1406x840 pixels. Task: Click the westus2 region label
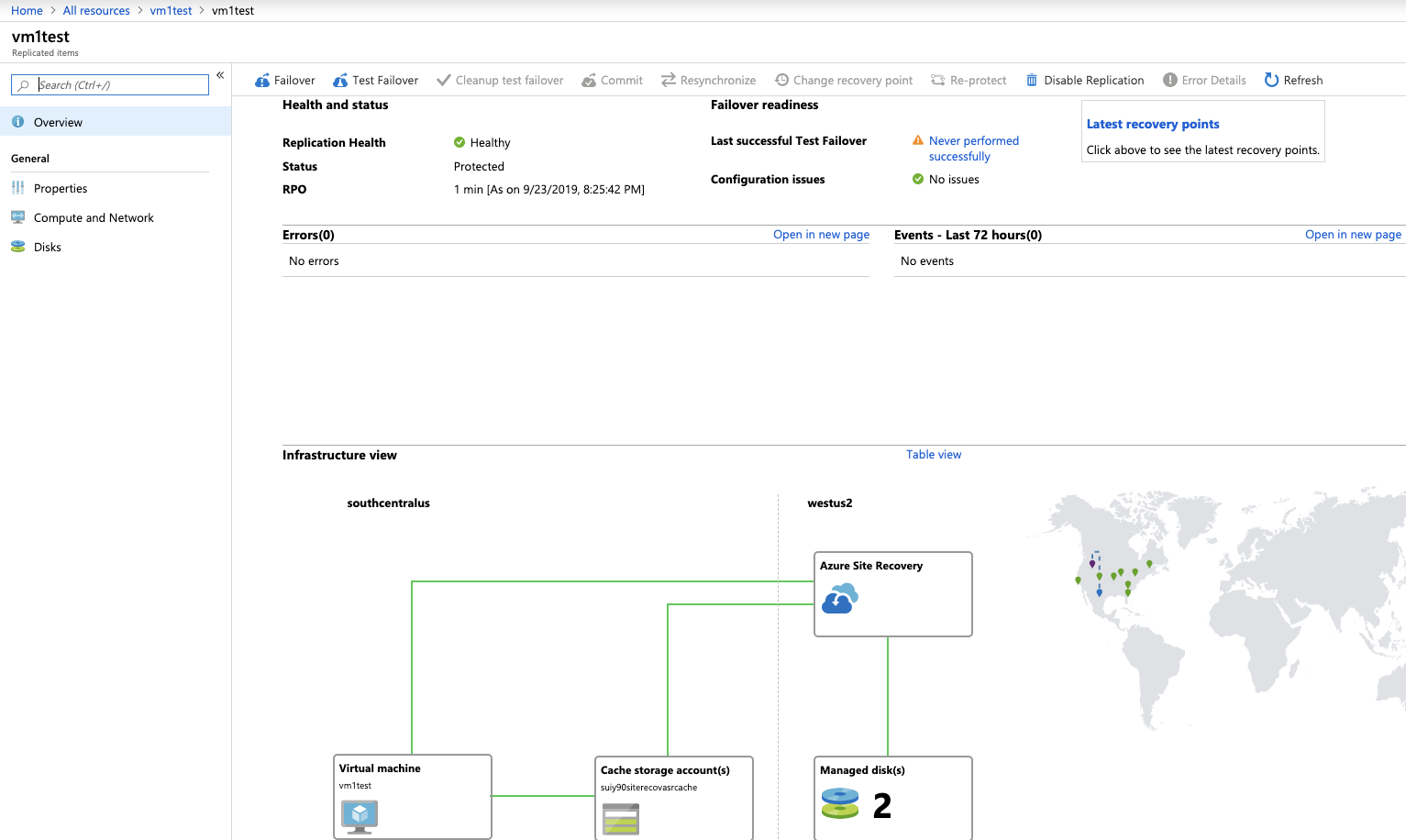point(830,503)
